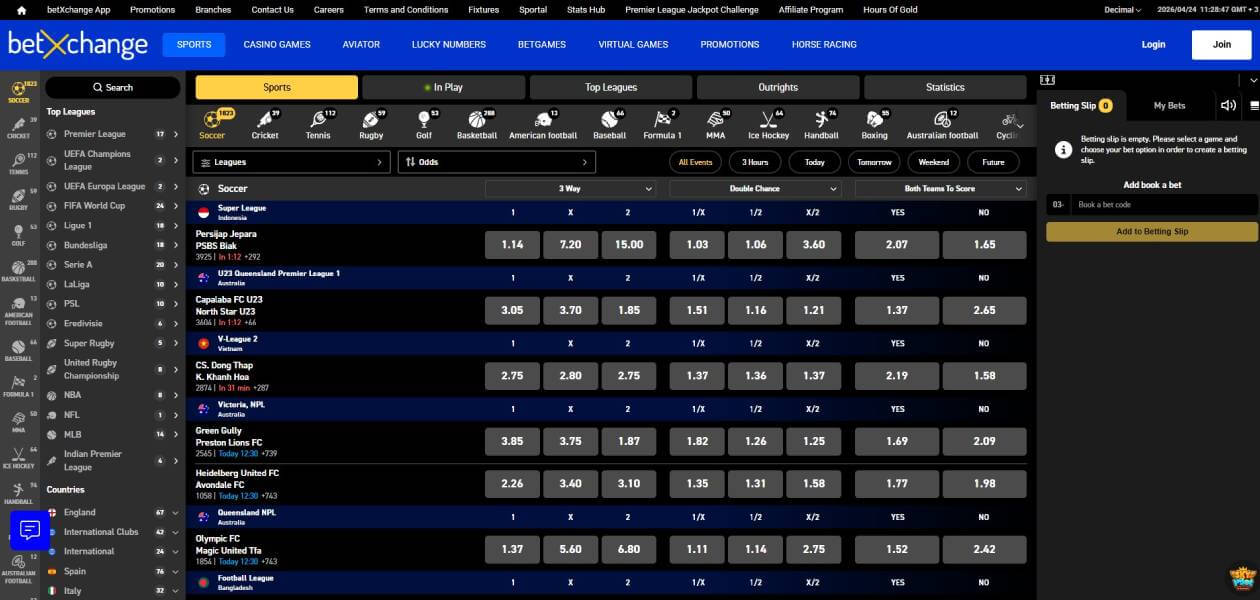Switch to the In Play tab
The height and width of the screenshot is (600, 1260).
[x=443, y=87]
